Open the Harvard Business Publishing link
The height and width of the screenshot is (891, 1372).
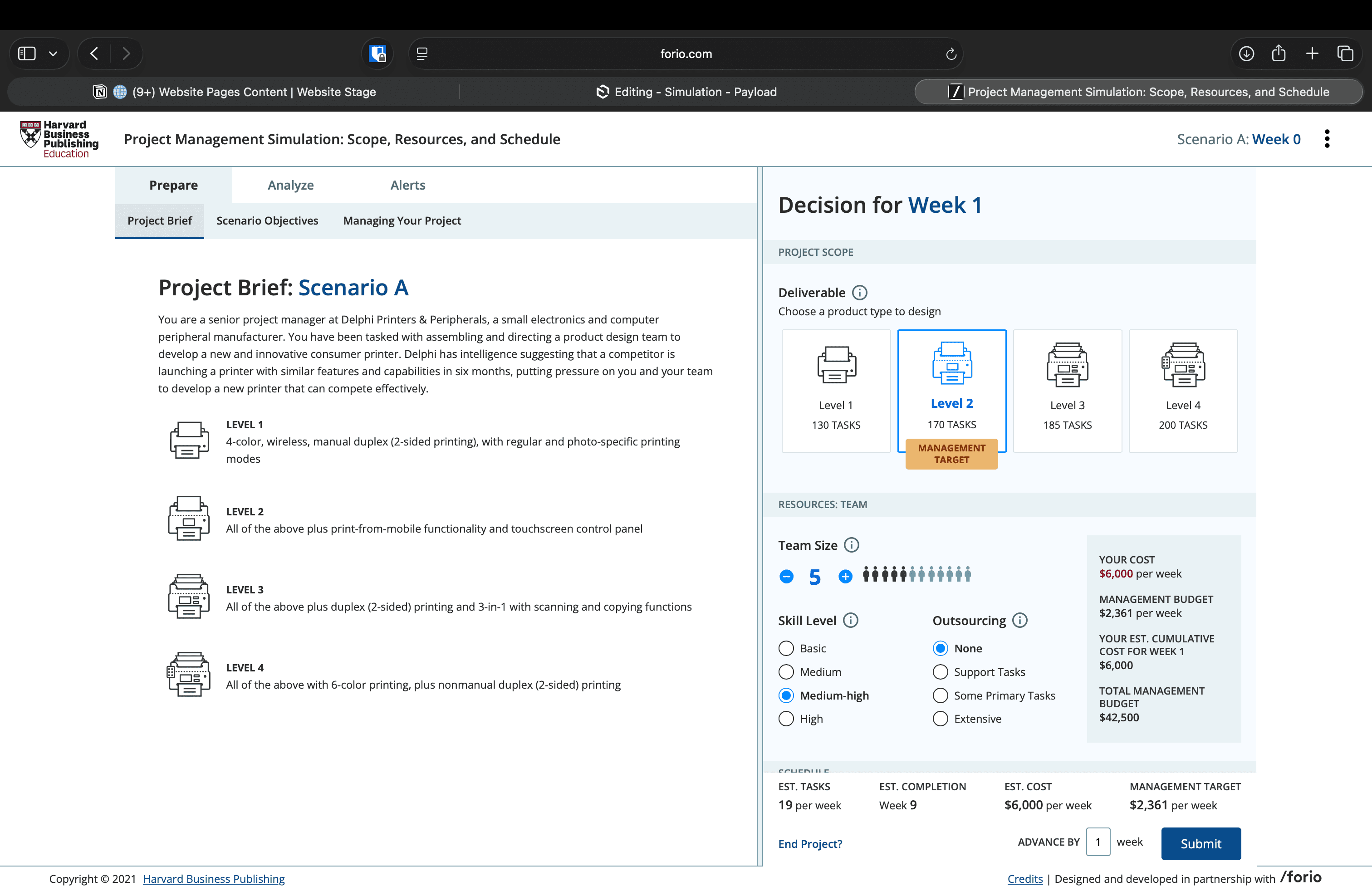pos(213,879)
